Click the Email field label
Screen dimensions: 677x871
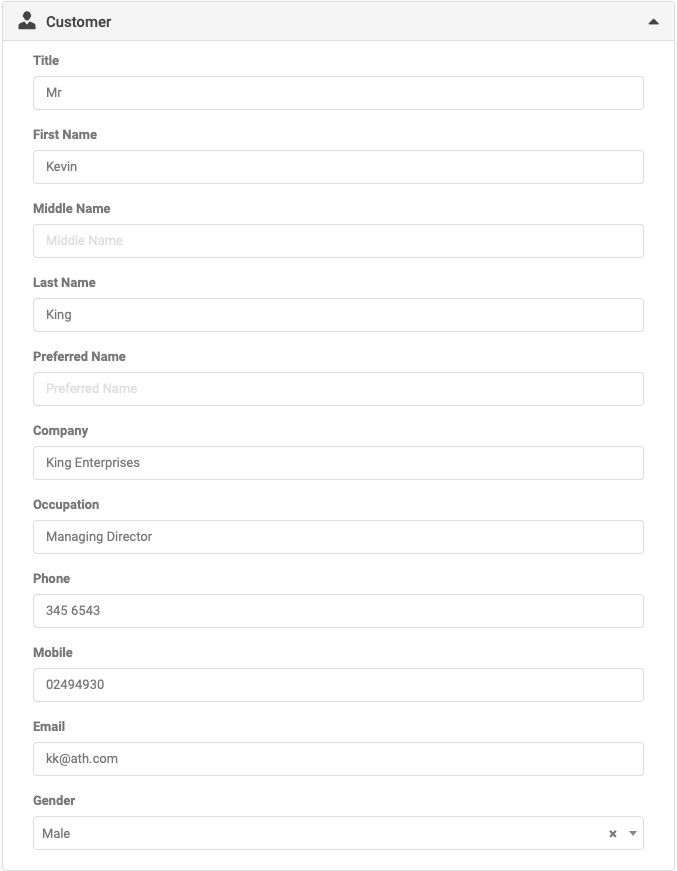tap(49, 727)
